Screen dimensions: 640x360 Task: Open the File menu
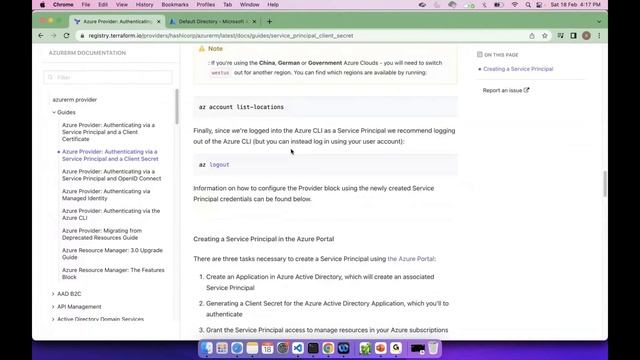pyautogui.click(x=86, y=5)
